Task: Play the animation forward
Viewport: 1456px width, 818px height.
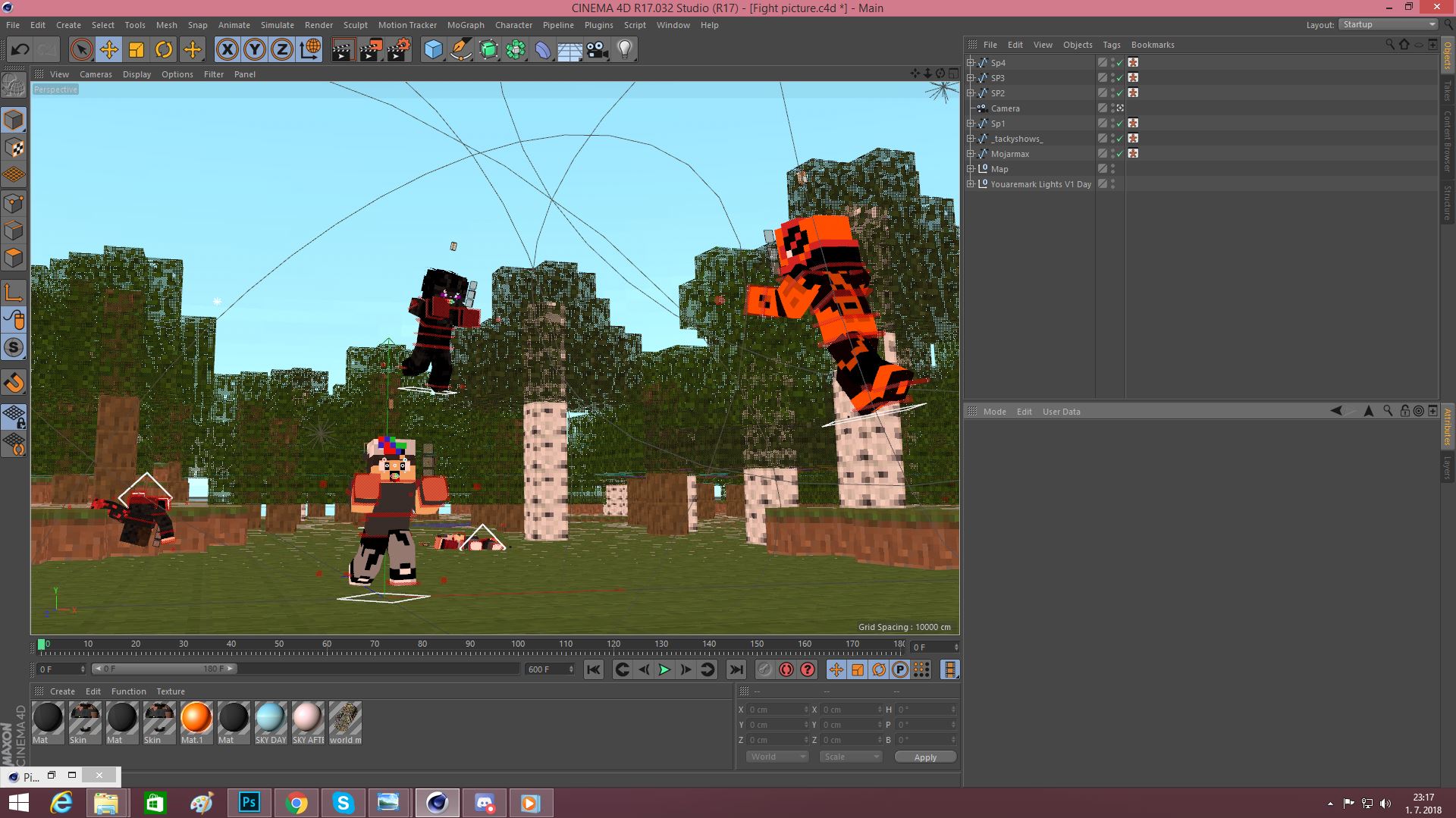Action: click(664, 669)
